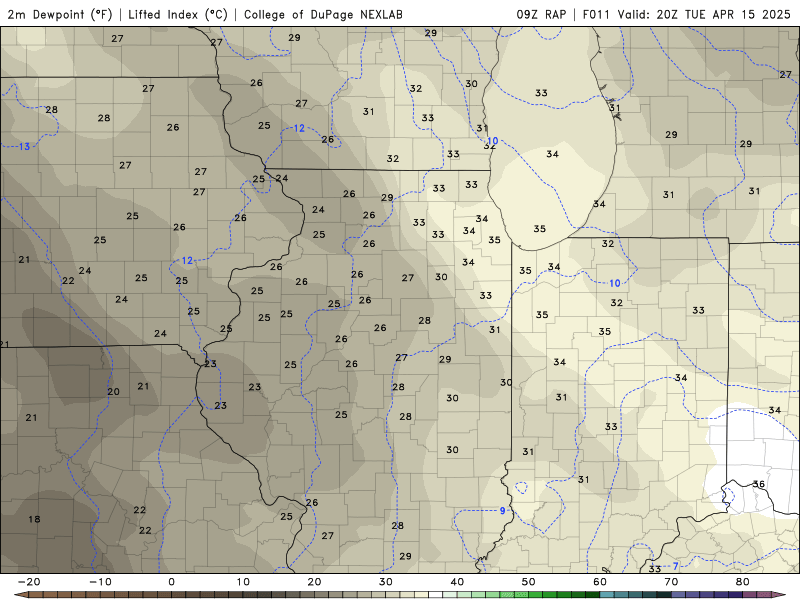Screen dimensions: 800x600
Task: Click the color scale label "40"
Action: coord(457,582)
